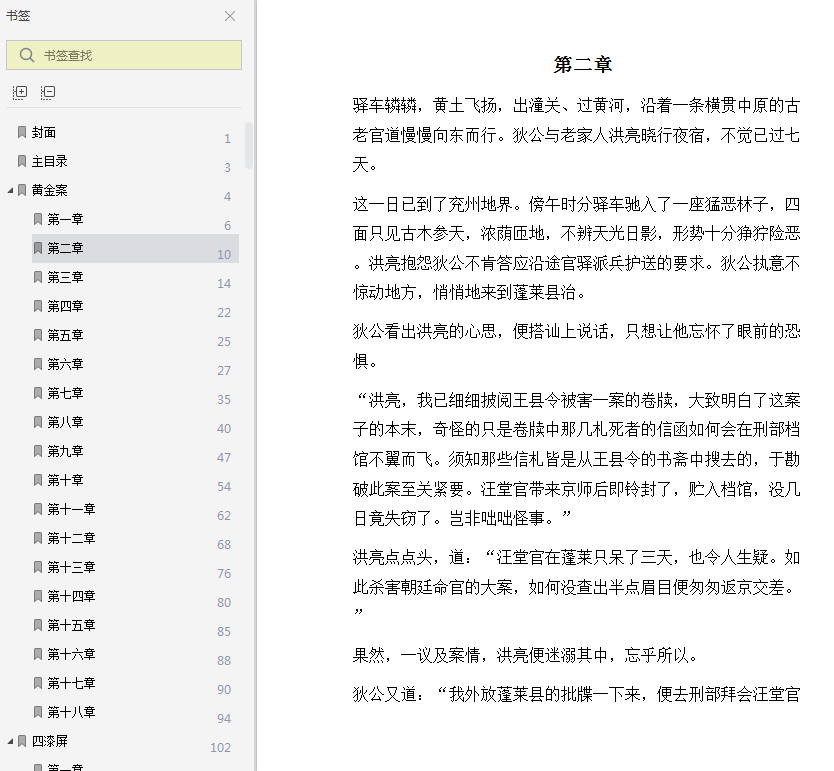Click bookmark flag icon beside 第七章
The width and height of the screenshot is (834, 771).
(x=38, y=393)
